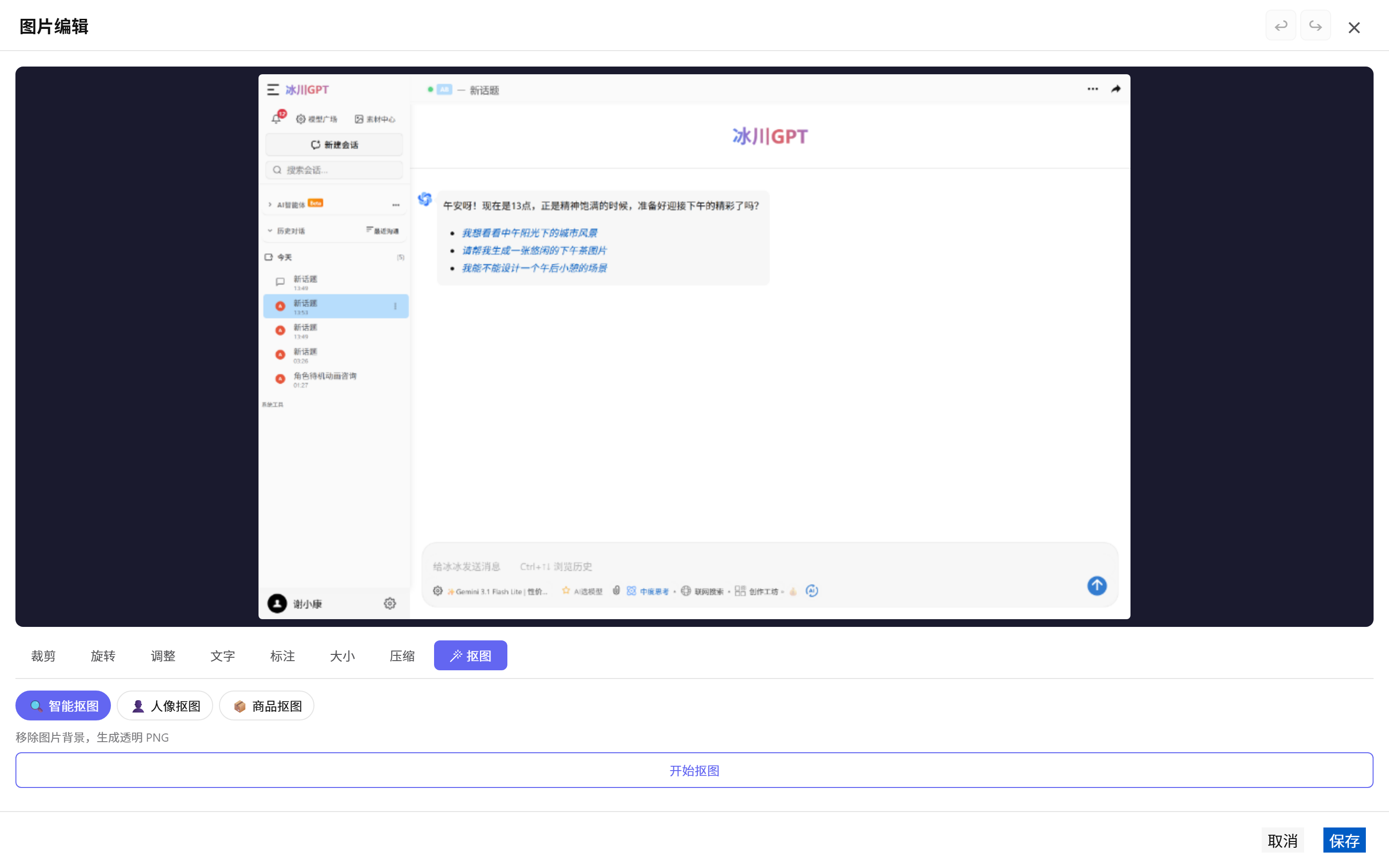Open settings via the gear icon beside 谢小康
1389x868 pixels.
[x=390, y=603]
